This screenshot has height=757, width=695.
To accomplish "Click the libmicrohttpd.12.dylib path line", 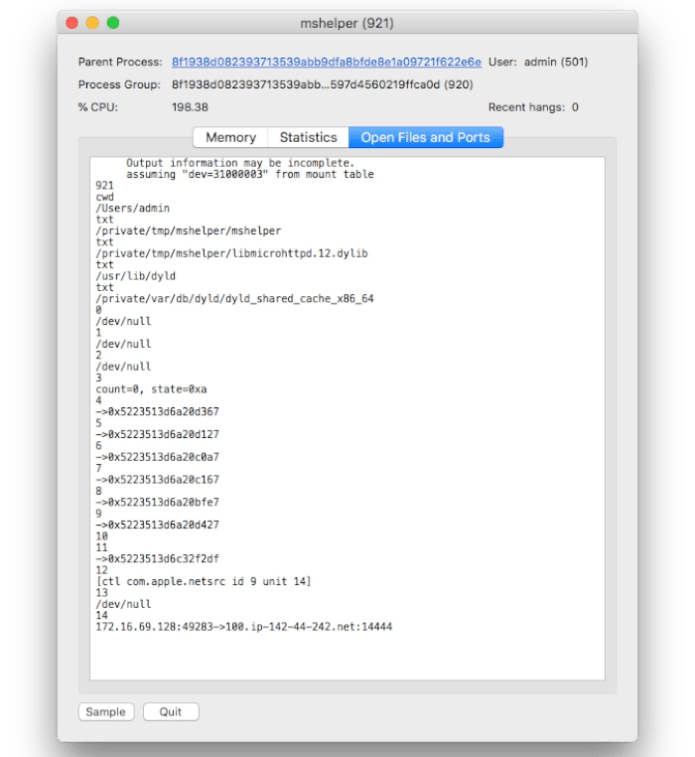I will (x=232, y=253).
